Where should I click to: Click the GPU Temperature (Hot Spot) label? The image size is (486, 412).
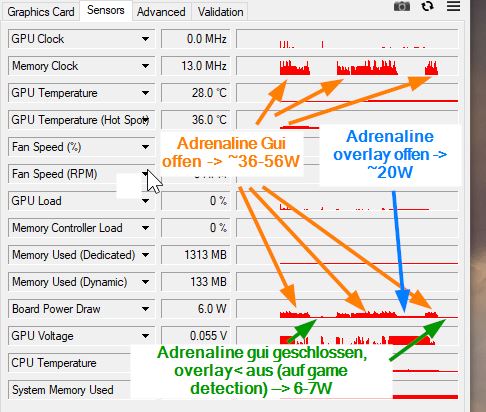[x=80, y=120]
